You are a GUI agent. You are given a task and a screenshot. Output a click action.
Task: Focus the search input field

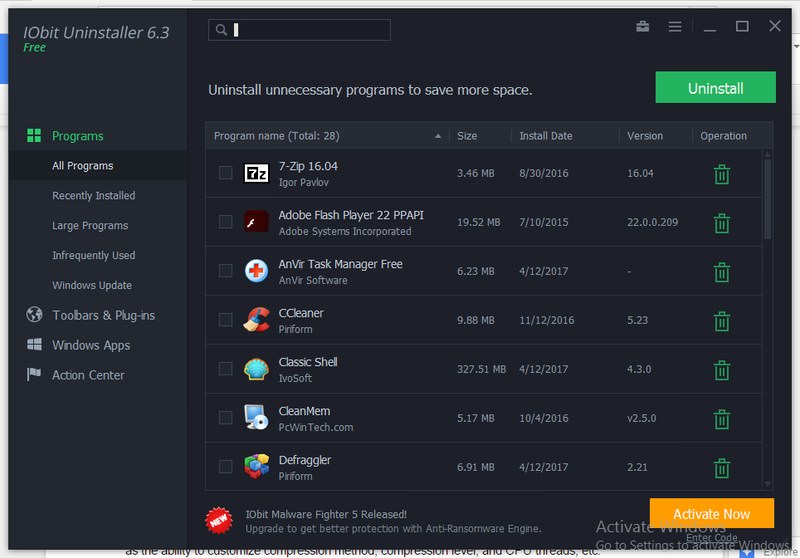click(299, 30)
